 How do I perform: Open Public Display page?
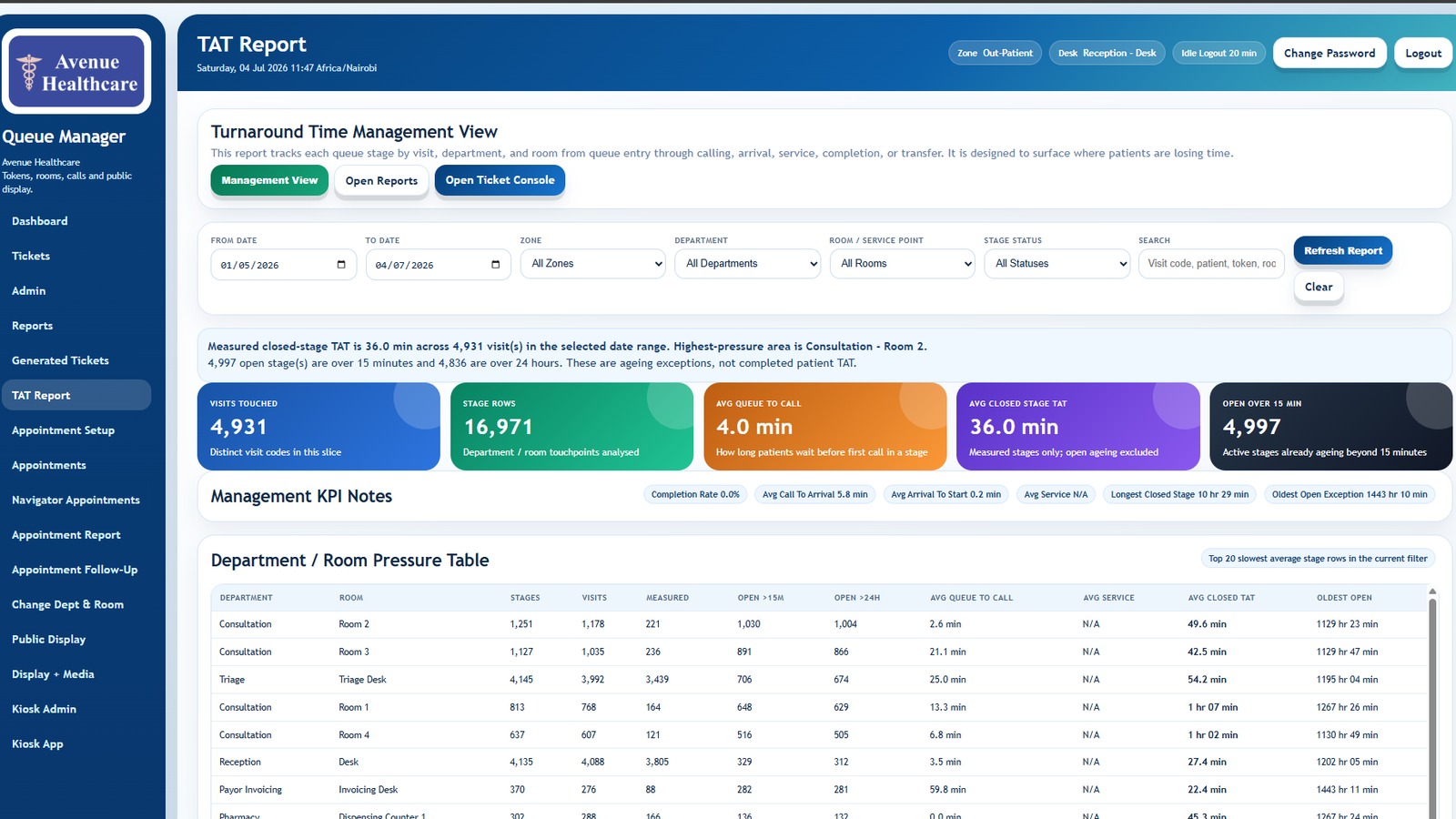(x=76, y=640)
